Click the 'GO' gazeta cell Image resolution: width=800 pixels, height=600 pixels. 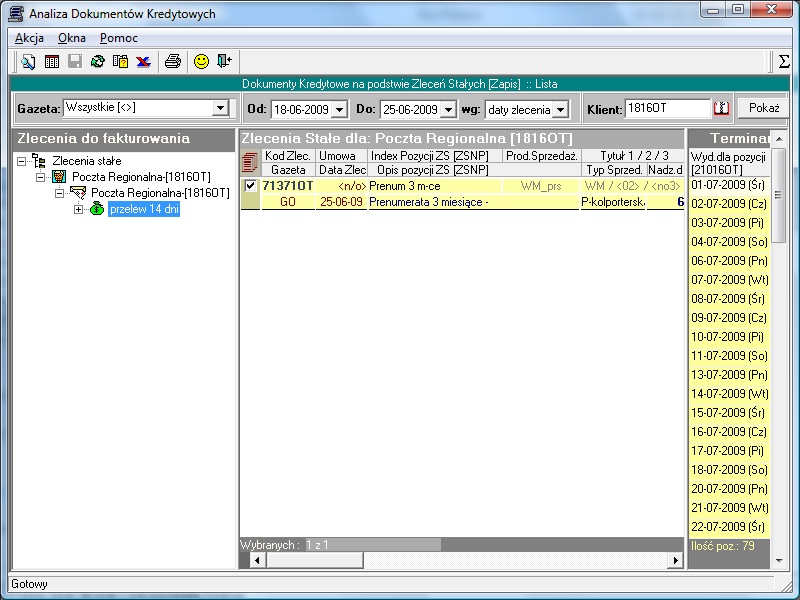pyautogui.click(x=288, y=202)
